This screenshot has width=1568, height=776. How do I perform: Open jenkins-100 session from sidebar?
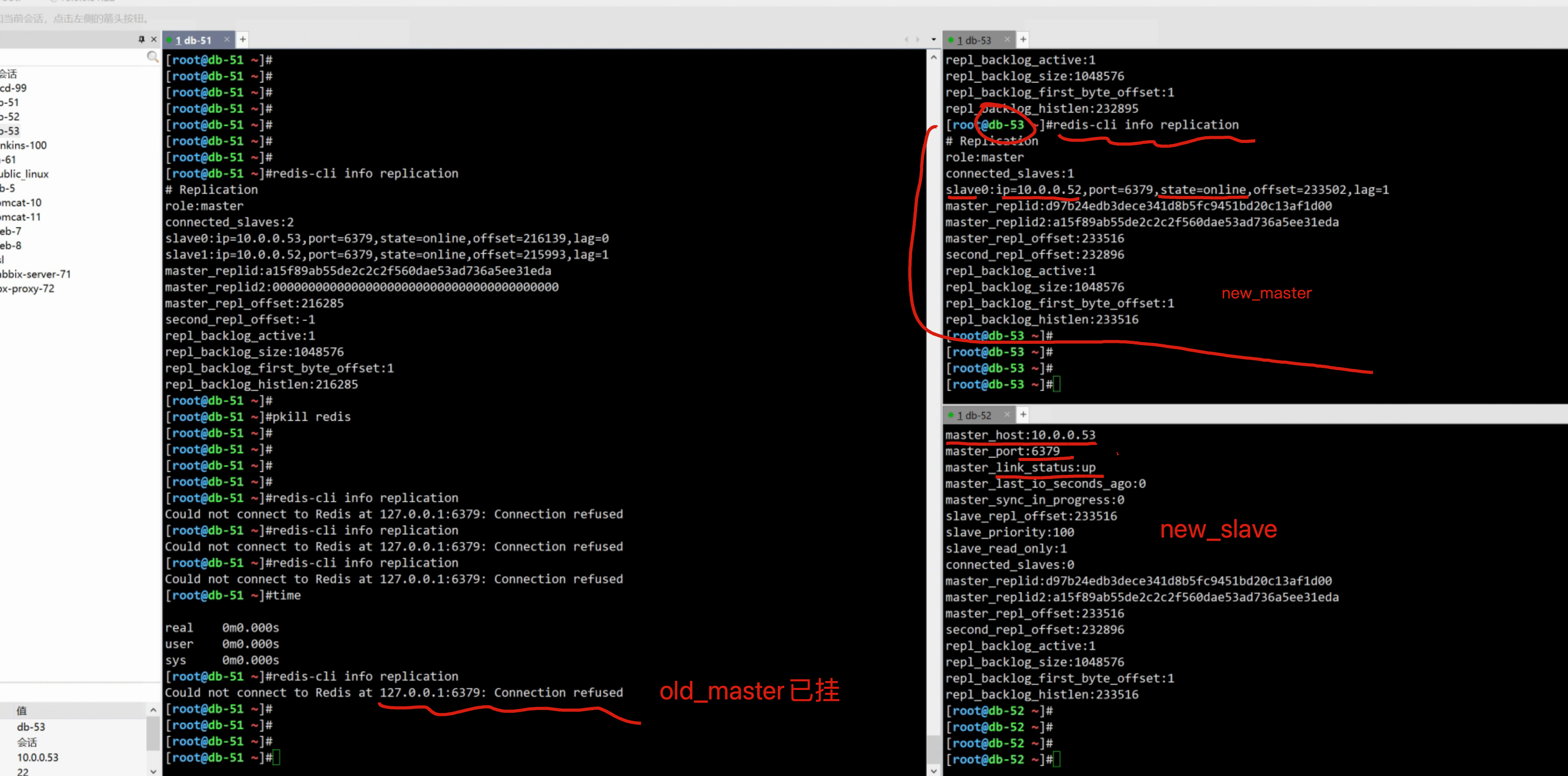23,146
